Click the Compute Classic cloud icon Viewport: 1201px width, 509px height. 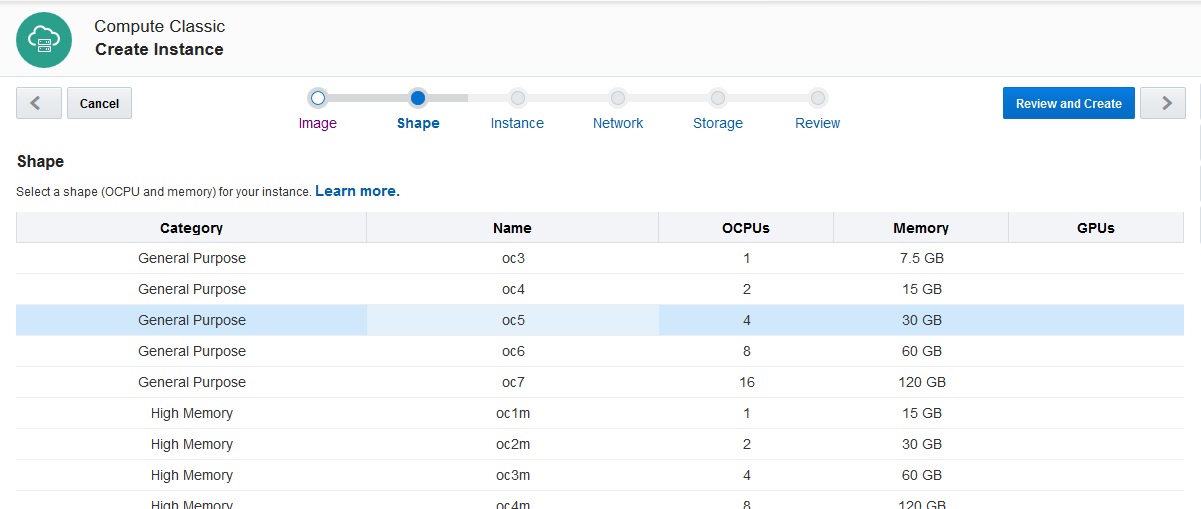[44, 40]
